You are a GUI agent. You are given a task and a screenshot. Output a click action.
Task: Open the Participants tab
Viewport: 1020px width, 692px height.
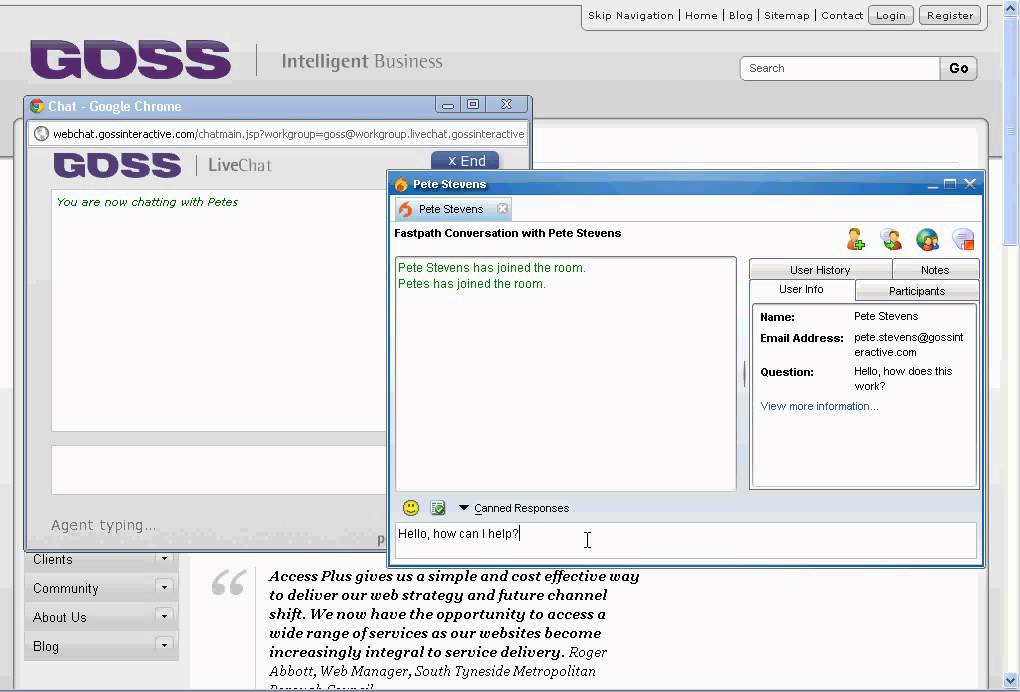click(917, 291)
